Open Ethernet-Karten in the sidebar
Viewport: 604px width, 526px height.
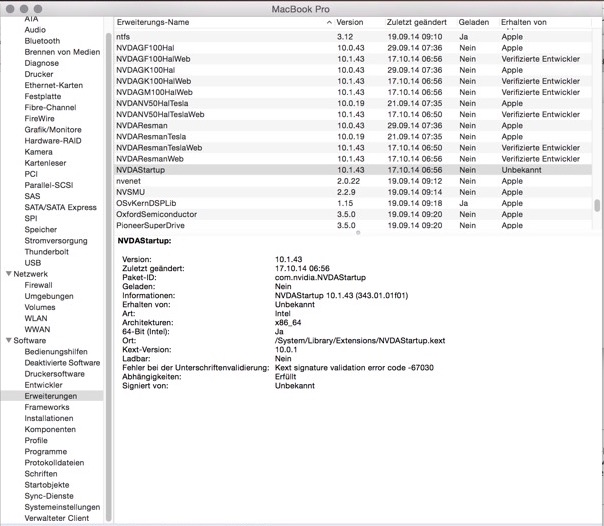[x=54, y=85]
